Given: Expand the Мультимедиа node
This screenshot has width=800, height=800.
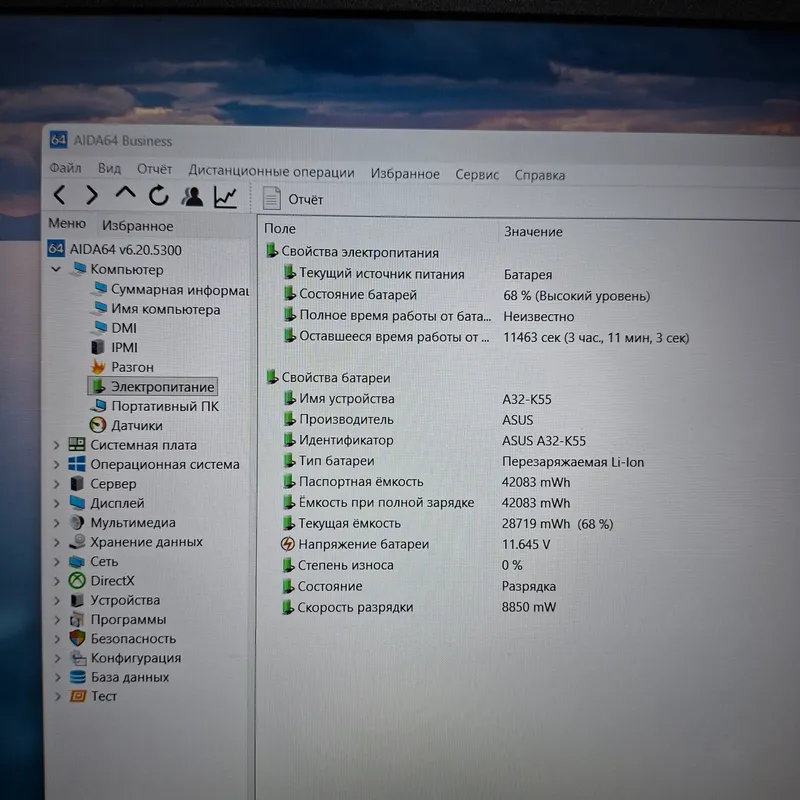Looking at the screenshot, I should 57,522.
